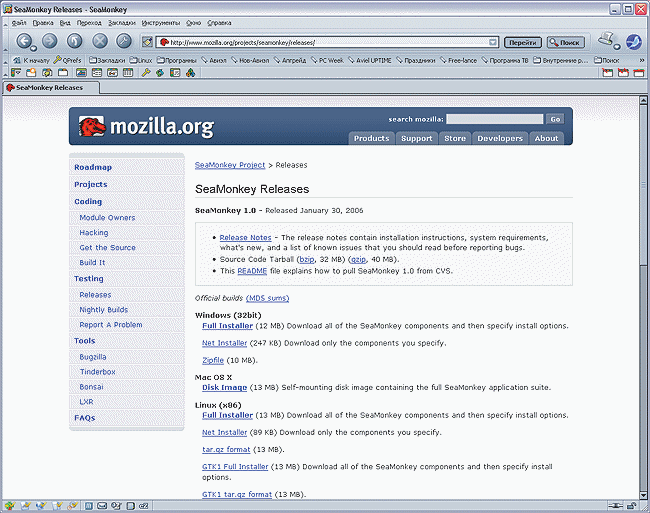The image size is (650, 513).
Task: Open the address bar history dropdown arrow
Action: click(x=492, y=42)
